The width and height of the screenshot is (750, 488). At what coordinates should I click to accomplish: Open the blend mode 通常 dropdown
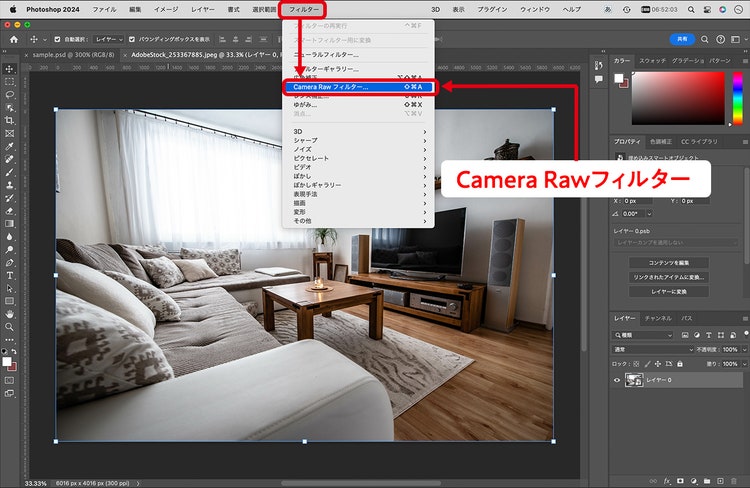point(653,350)
